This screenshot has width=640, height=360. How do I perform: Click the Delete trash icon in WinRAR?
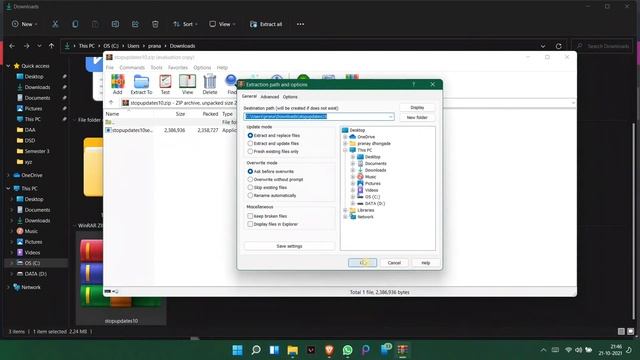[x=210, y=84]
